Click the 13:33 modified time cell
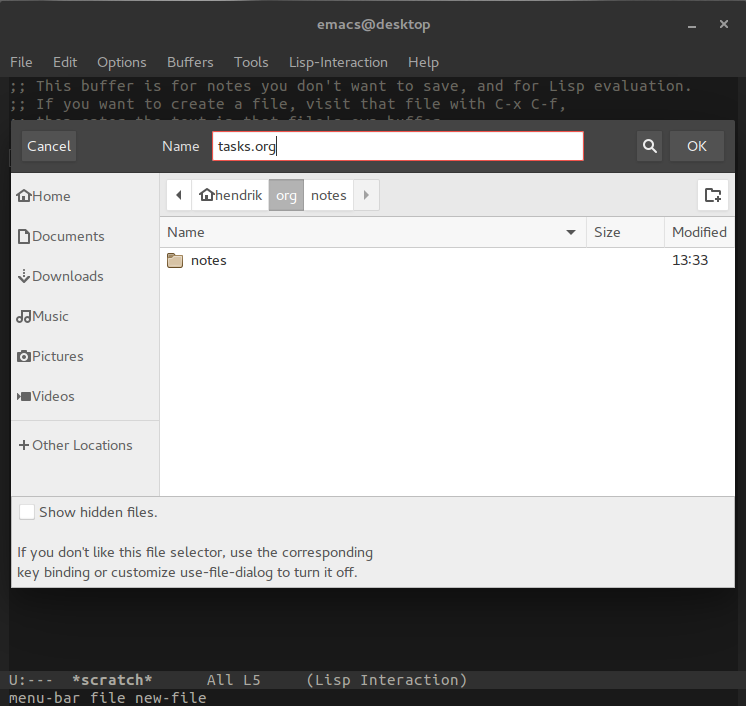This screenshot has width=746, height=706. [690, 260]
